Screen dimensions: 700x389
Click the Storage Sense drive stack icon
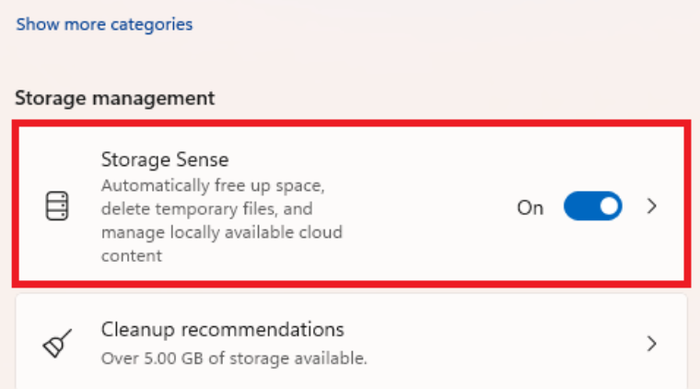tap(57, 206)
